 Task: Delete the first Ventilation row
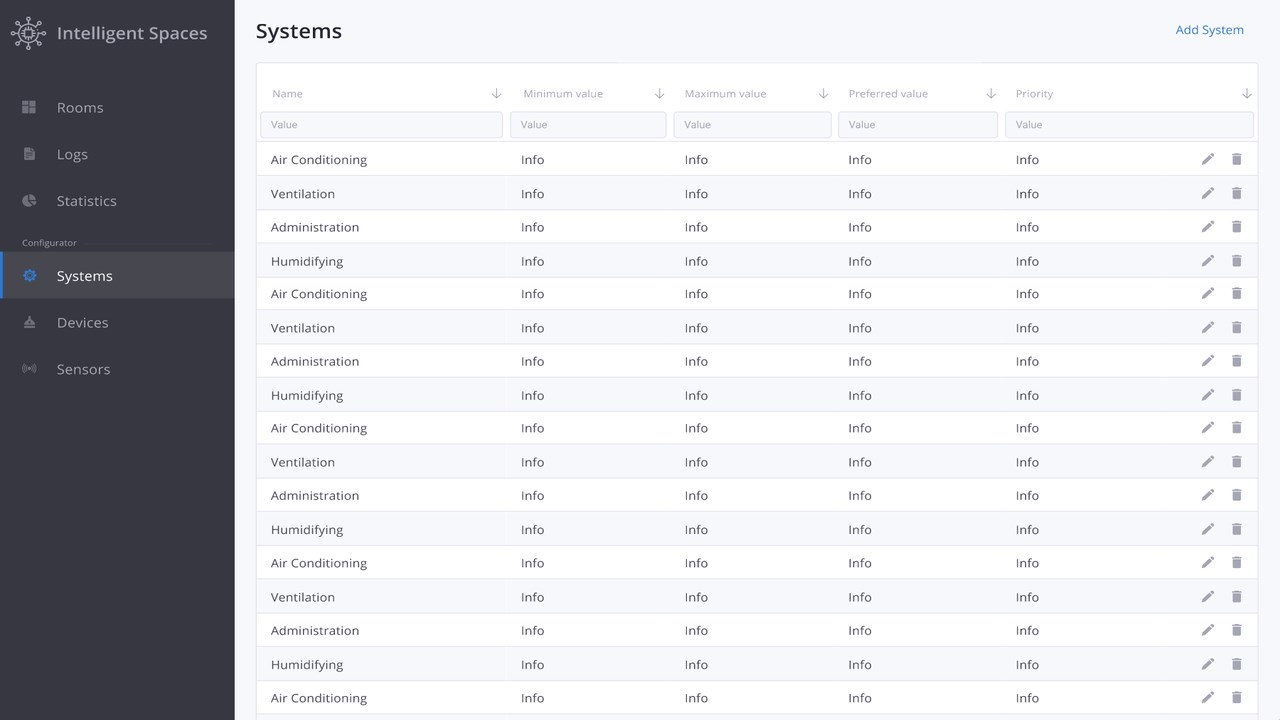[1236, 193]
